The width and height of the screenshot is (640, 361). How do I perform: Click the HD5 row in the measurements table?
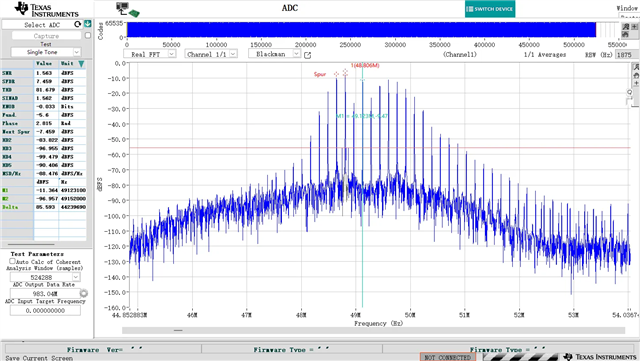(x=43, y=165)
